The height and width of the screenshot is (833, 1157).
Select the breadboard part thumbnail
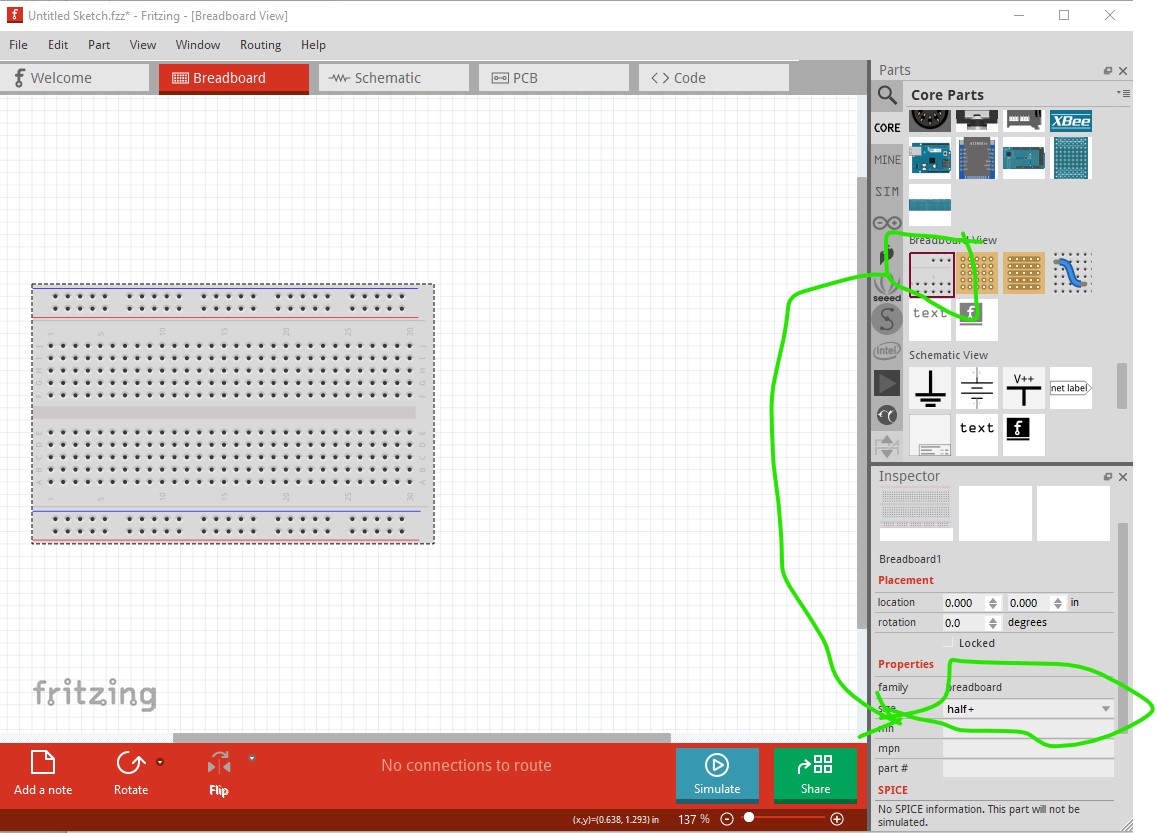[931, 274]
